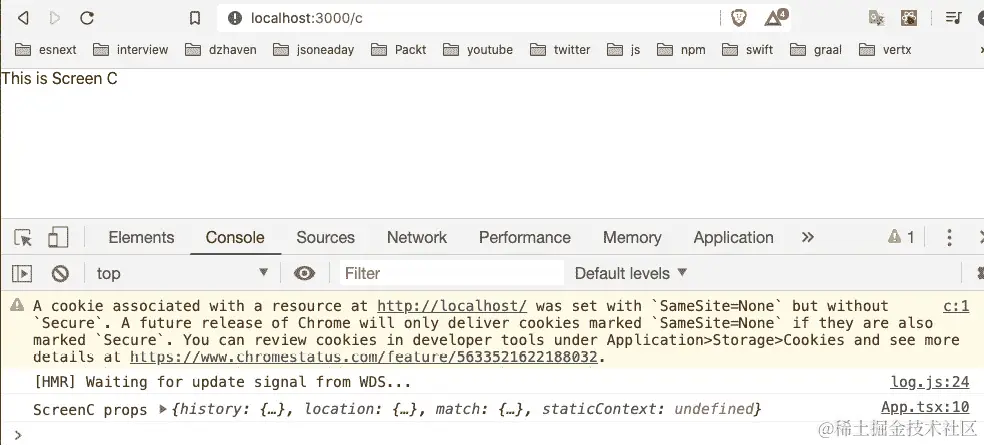Viewport: 984px width, 445px height.
Task: Click the cookie warning triangle icon
Action: pos(17,305)
